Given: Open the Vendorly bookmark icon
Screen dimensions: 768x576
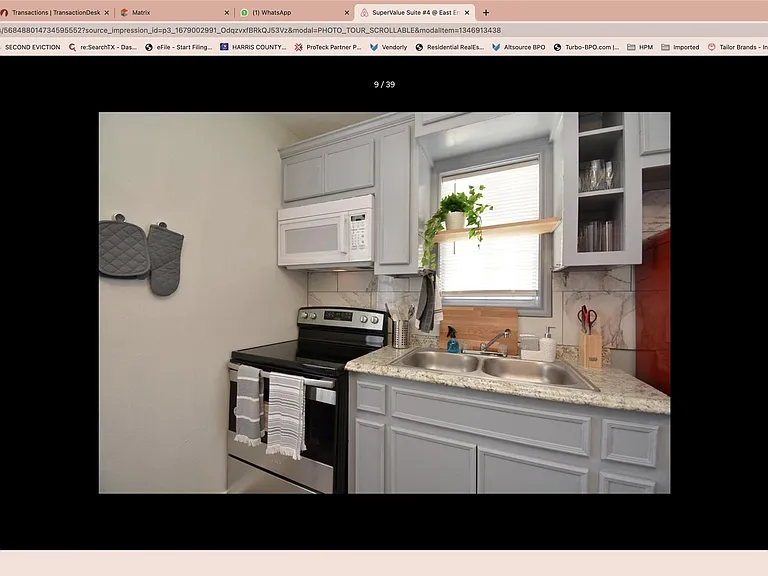Looking at the screenshot, I should [374, 48].
